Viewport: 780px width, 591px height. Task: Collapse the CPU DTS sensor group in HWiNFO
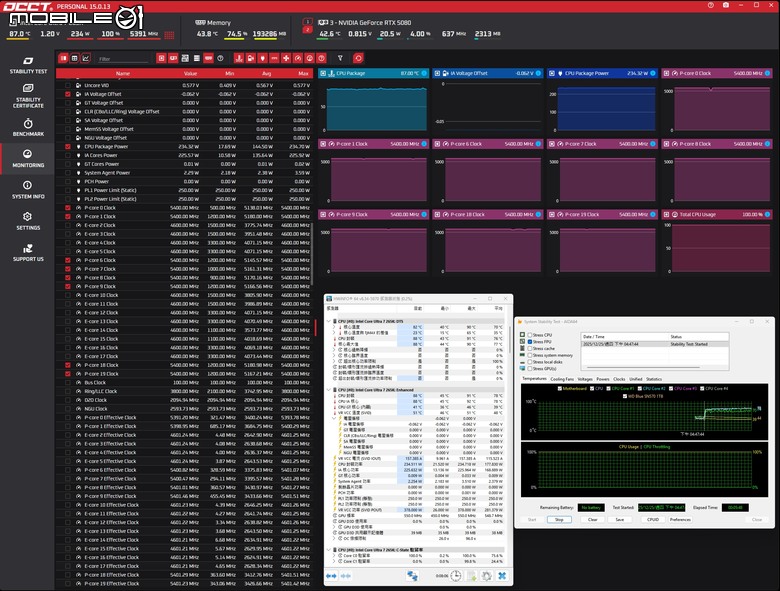pos(328,321)
